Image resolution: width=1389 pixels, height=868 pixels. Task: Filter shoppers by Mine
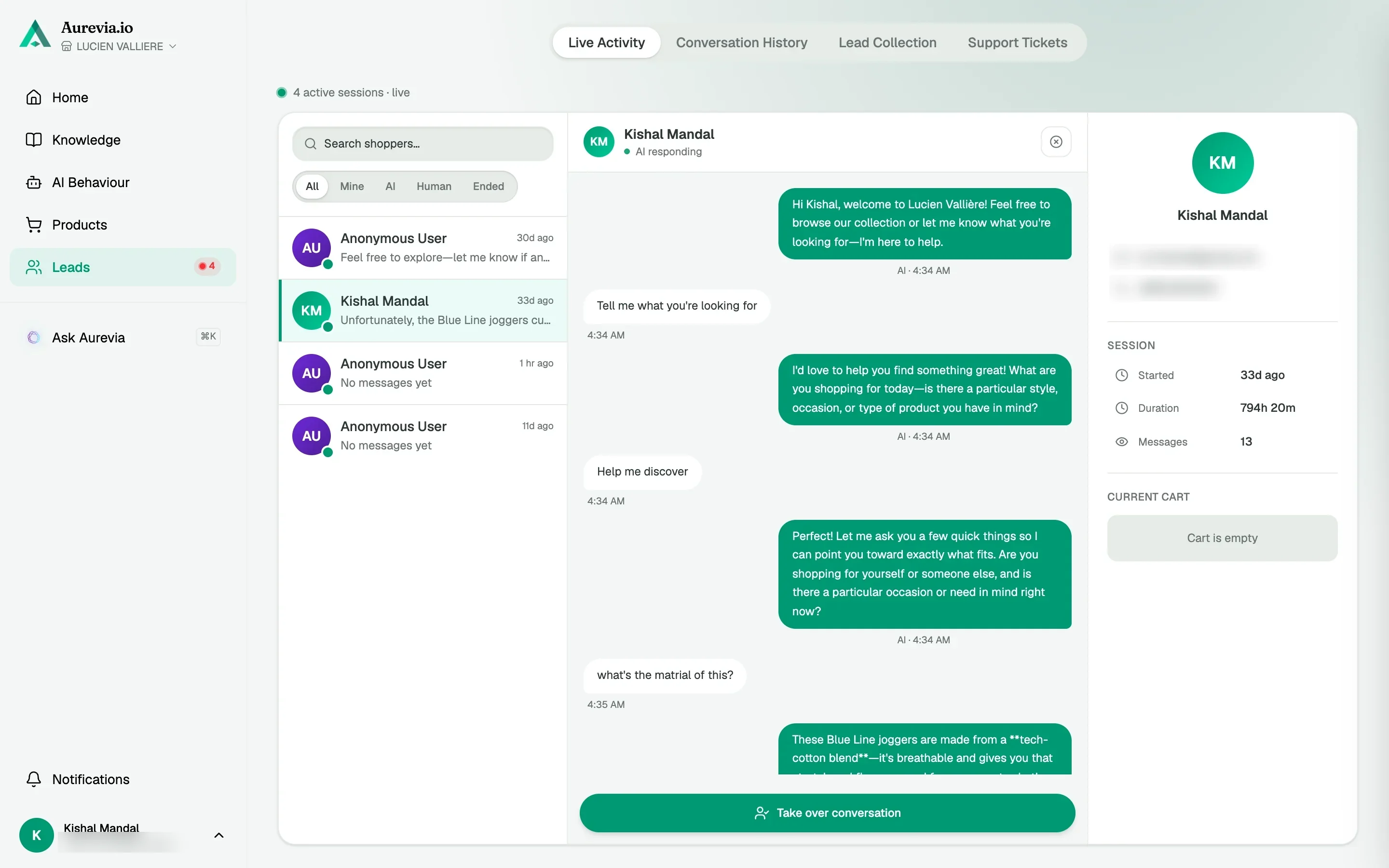pyautogui.click(x=351, y=186)
